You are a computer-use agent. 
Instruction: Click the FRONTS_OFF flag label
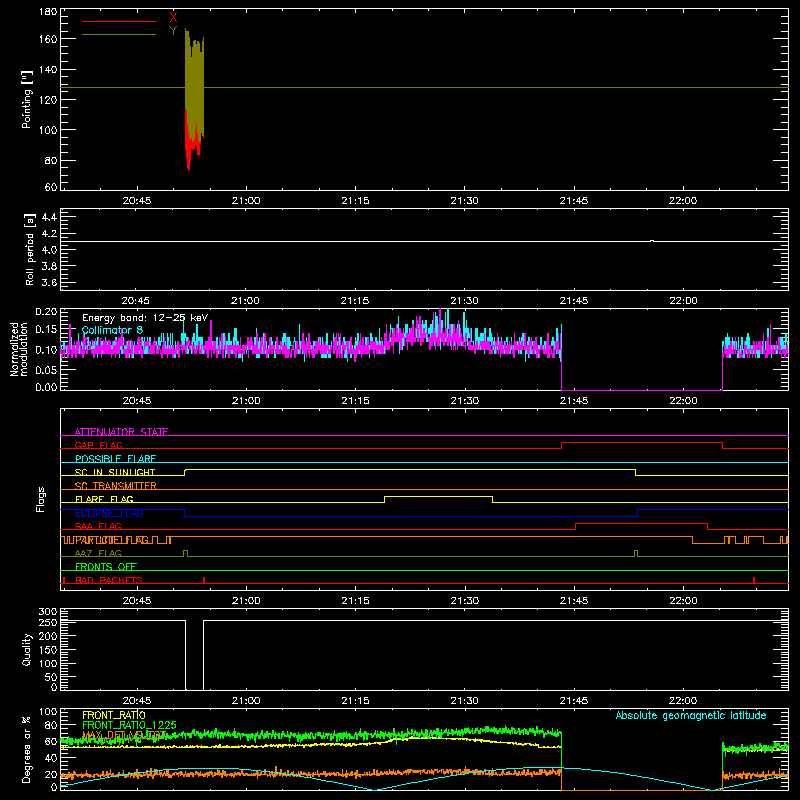point(106,566)
